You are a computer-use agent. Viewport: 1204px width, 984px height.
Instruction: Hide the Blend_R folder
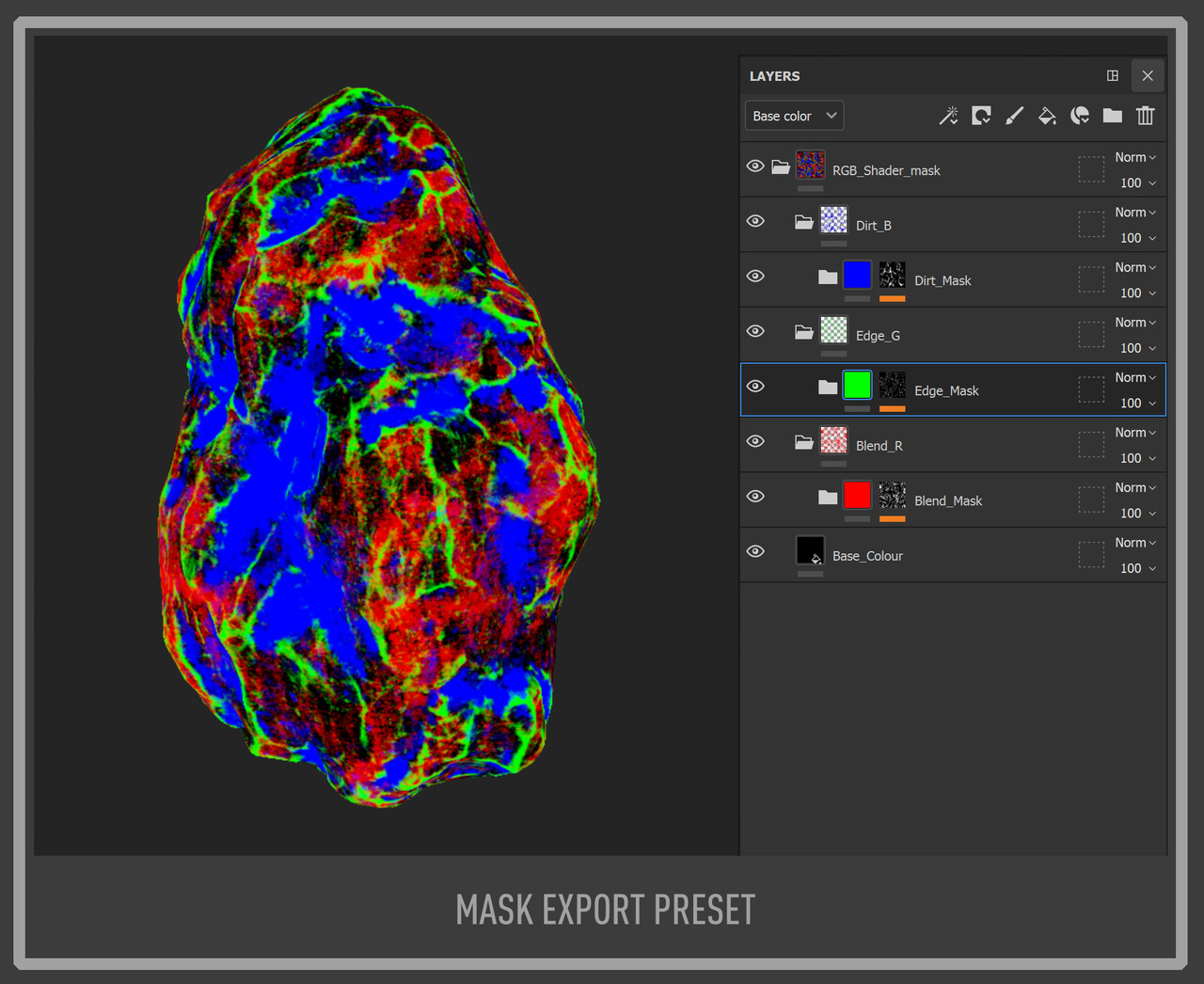click(755, 441)
